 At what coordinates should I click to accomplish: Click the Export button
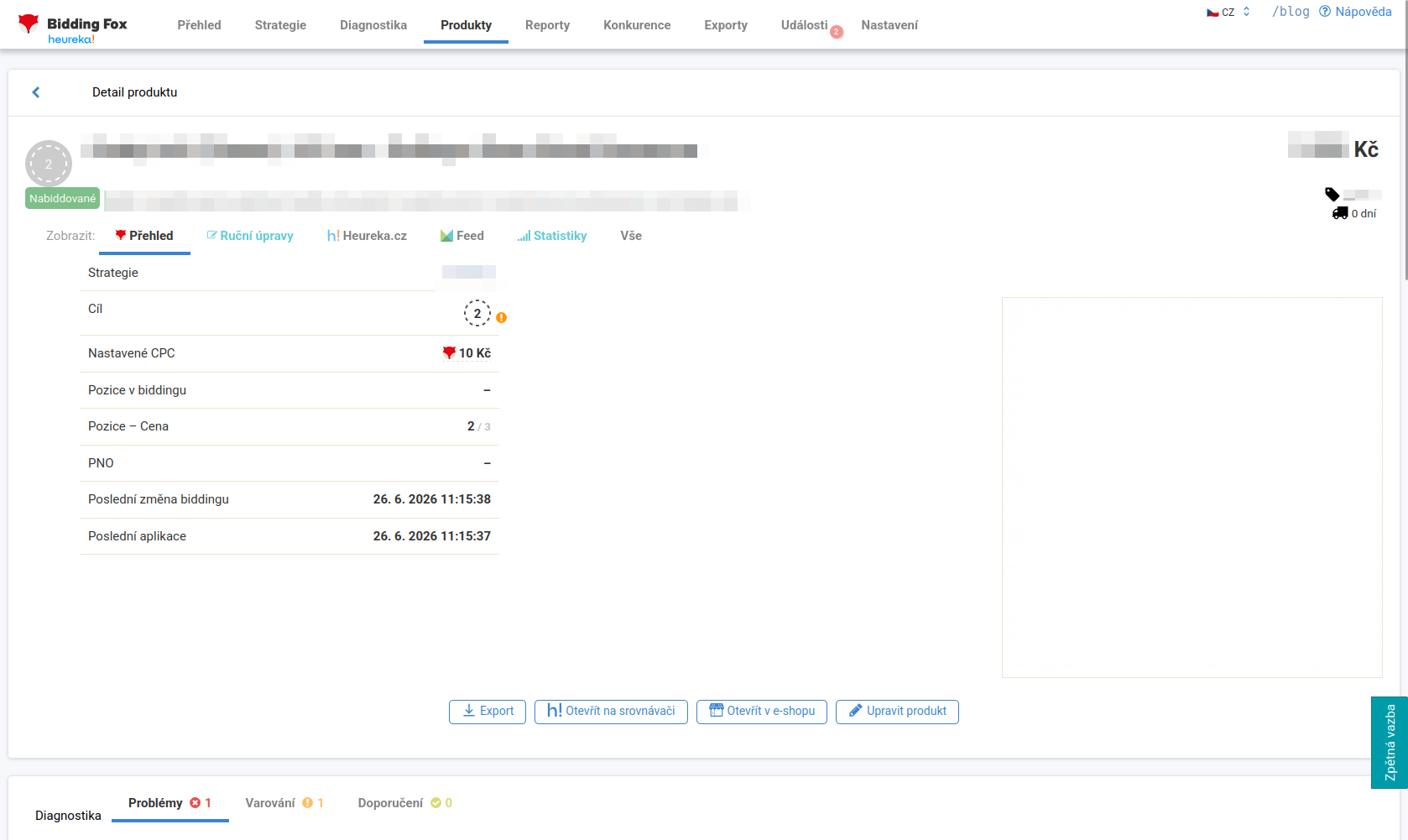coord(488,712)
